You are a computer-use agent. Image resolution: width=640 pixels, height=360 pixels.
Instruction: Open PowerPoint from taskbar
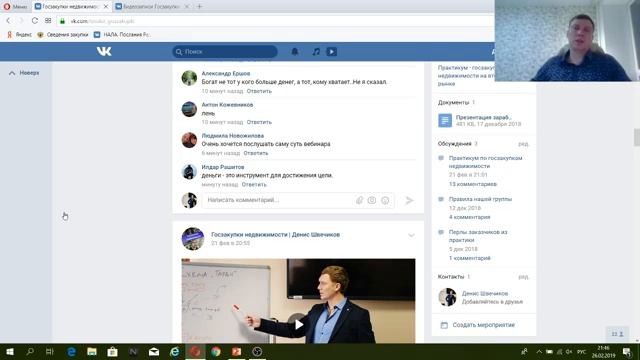tap(236, 352)
